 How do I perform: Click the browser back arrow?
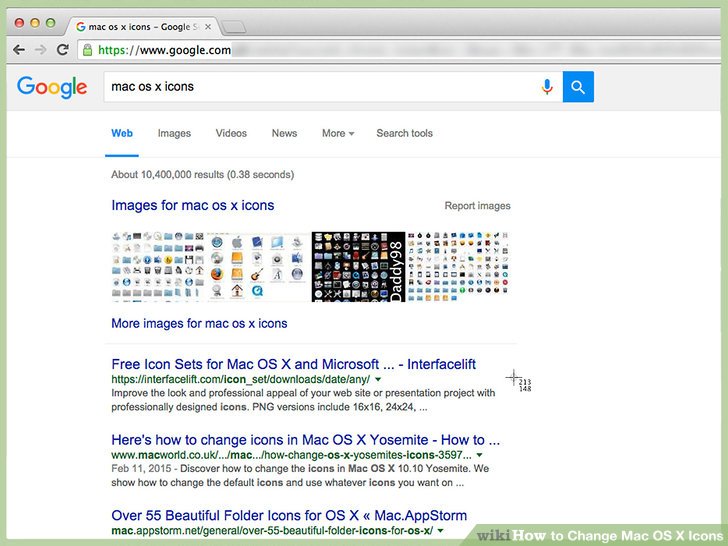[19, 50]
